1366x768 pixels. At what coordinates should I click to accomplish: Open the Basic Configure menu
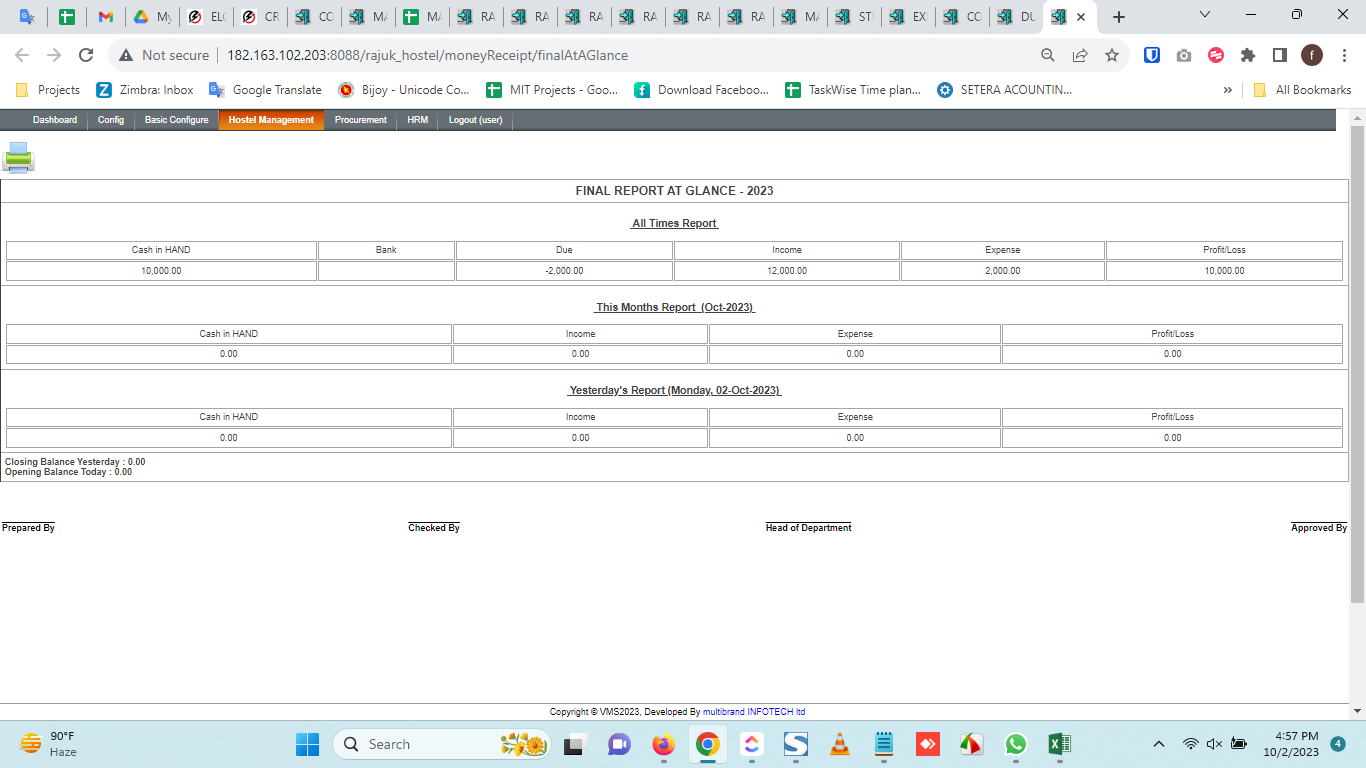(176, 120)
